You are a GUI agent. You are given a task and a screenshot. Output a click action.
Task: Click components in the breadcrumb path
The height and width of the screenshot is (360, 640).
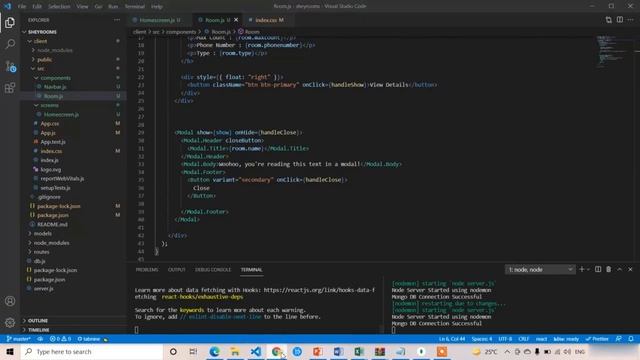point(181,31)
